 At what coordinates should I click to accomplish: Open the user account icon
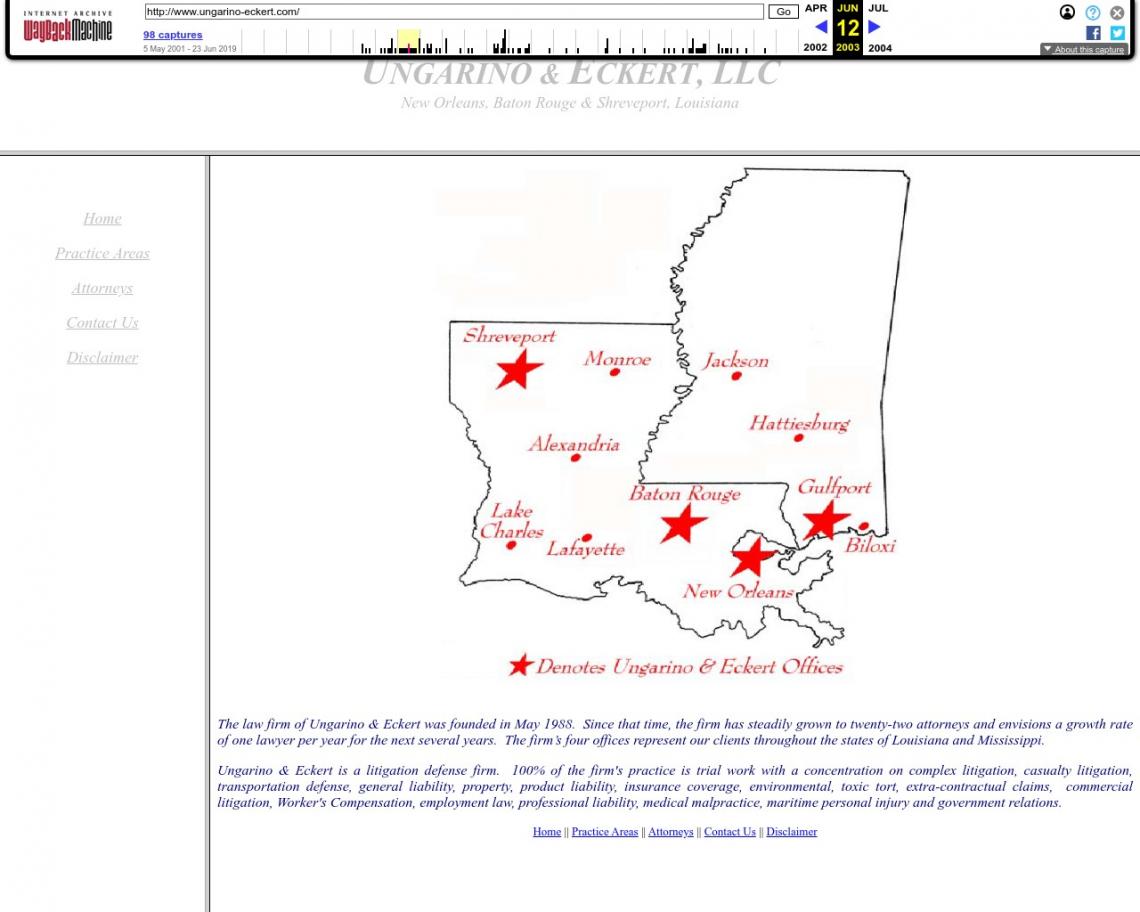1067,12
